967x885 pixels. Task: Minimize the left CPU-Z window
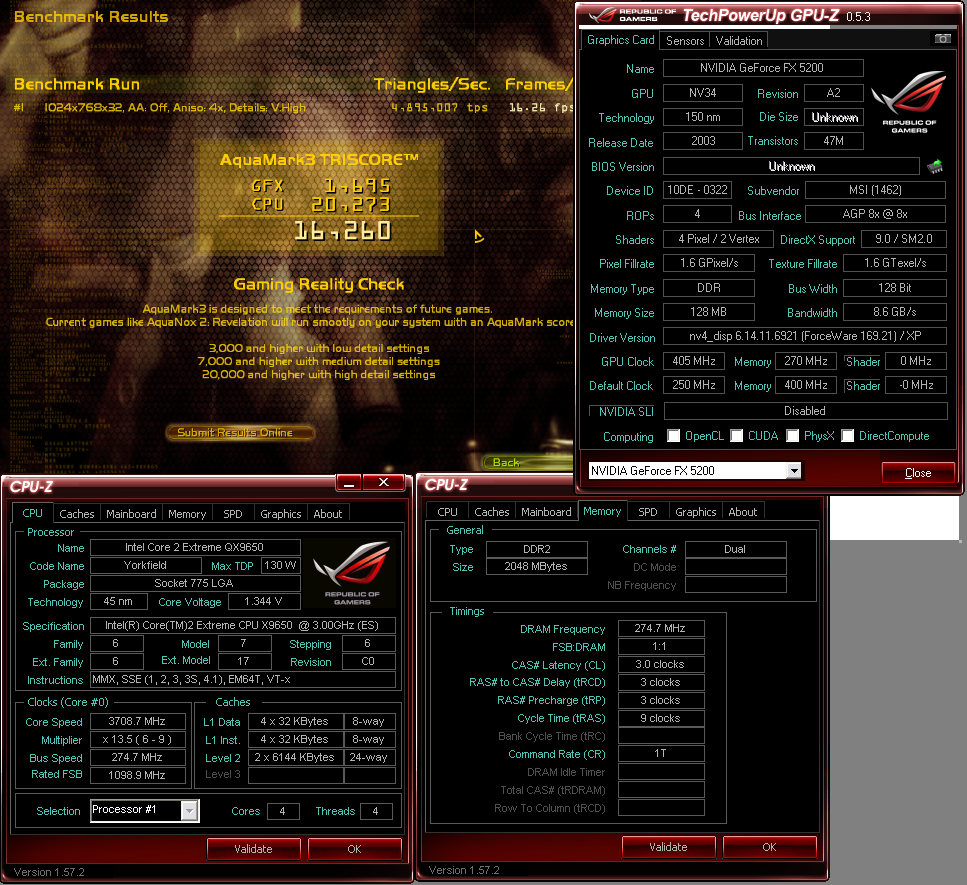349,483
